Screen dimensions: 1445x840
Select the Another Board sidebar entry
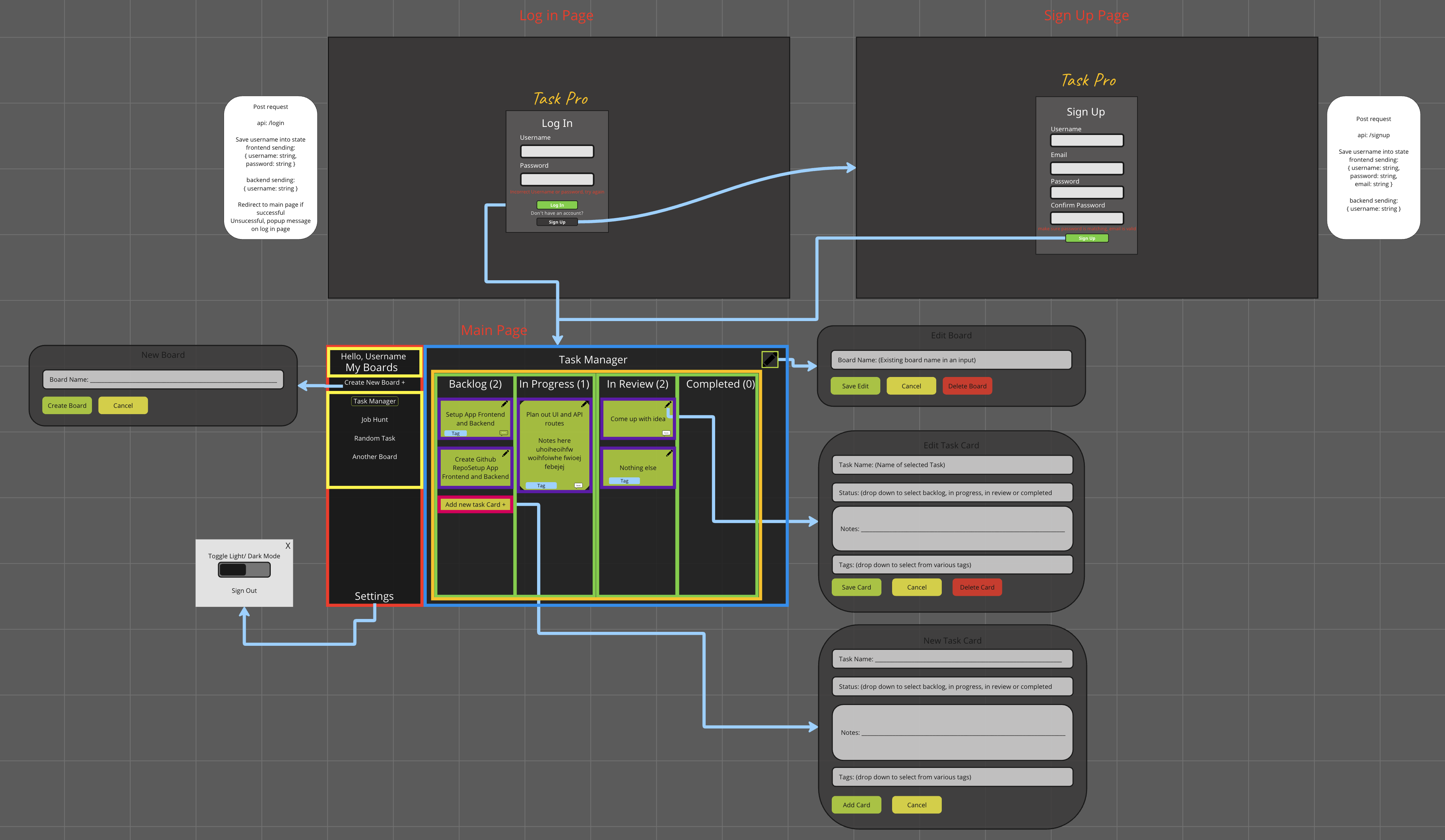click(x=374, y=457)
